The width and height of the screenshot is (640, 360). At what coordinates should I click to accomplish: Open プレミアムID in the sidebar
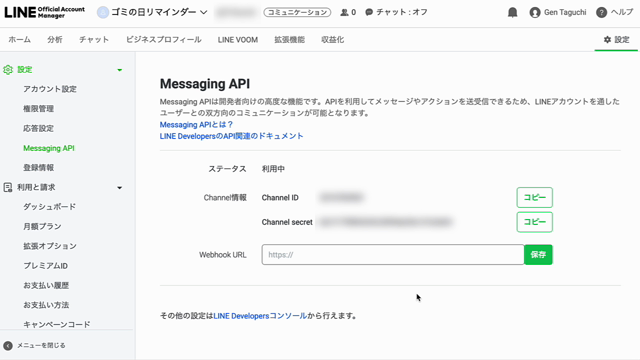45,266
